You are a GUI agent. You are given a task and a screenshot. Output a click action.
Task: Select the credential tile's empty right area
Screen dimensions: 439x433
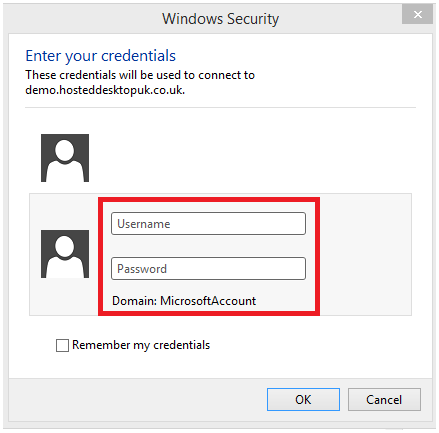(x=365, y=254)
